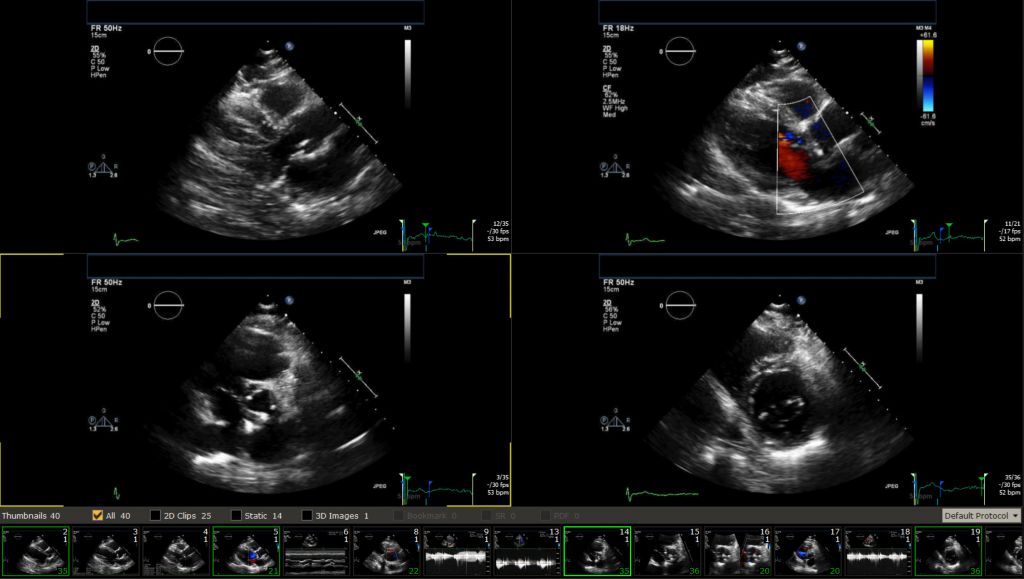This screenshot has width=1024, height=579.
Task: Select green-highlighted thumbnail number 14
Action: coord(597,552)
